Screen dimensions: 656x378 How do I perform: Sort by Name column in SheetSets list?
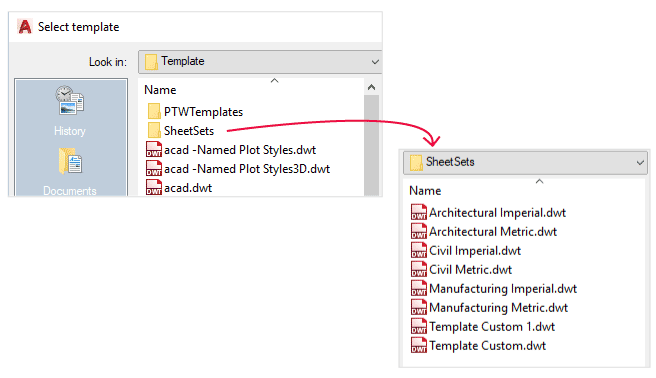425,191
